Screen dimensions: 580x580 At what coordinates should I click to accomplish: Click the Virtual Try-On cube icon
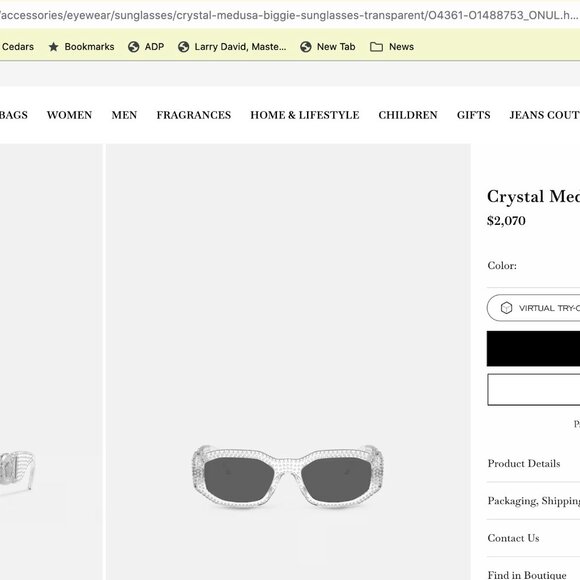(x=506, y=308)
